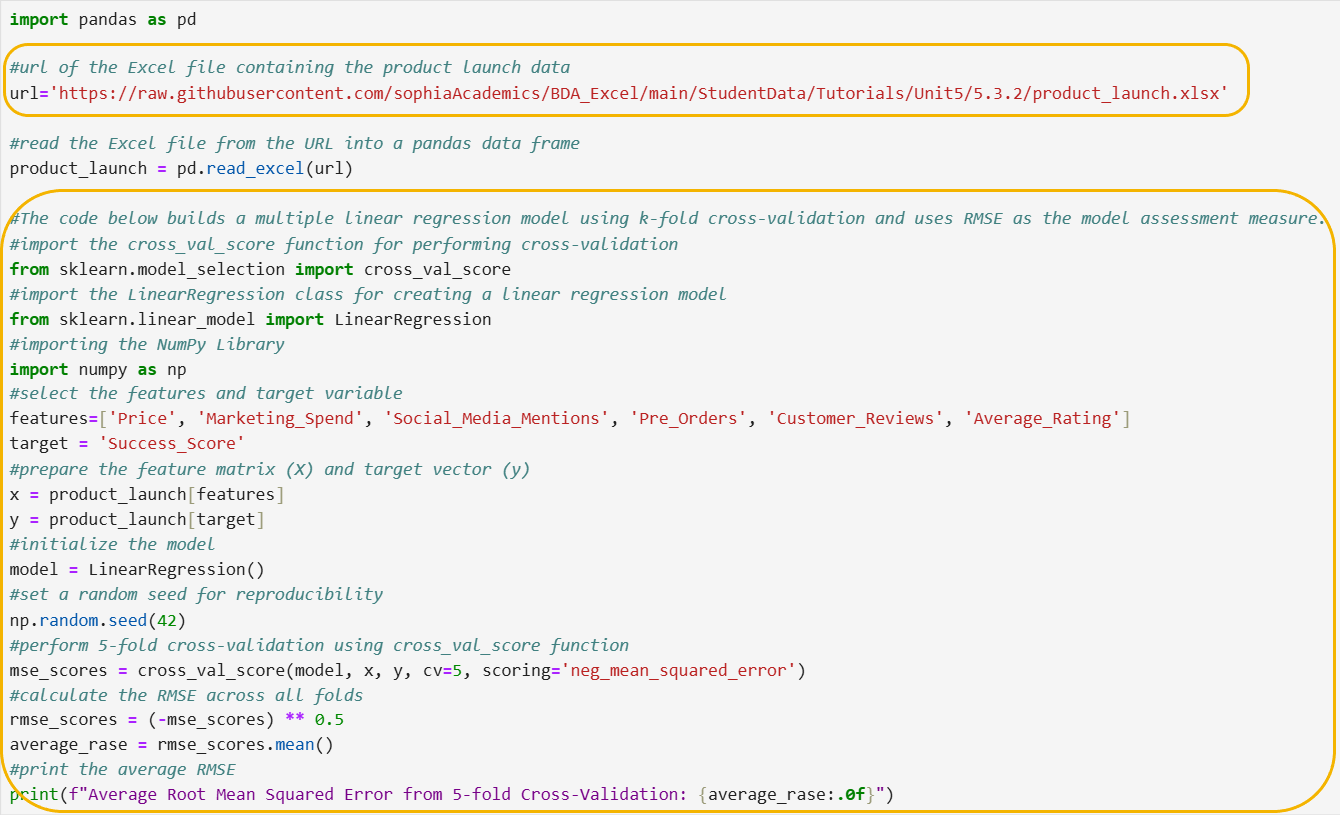Click the 'neg_mean_squared_error' scoring string

pyautogui.click(x=680, y=670)
